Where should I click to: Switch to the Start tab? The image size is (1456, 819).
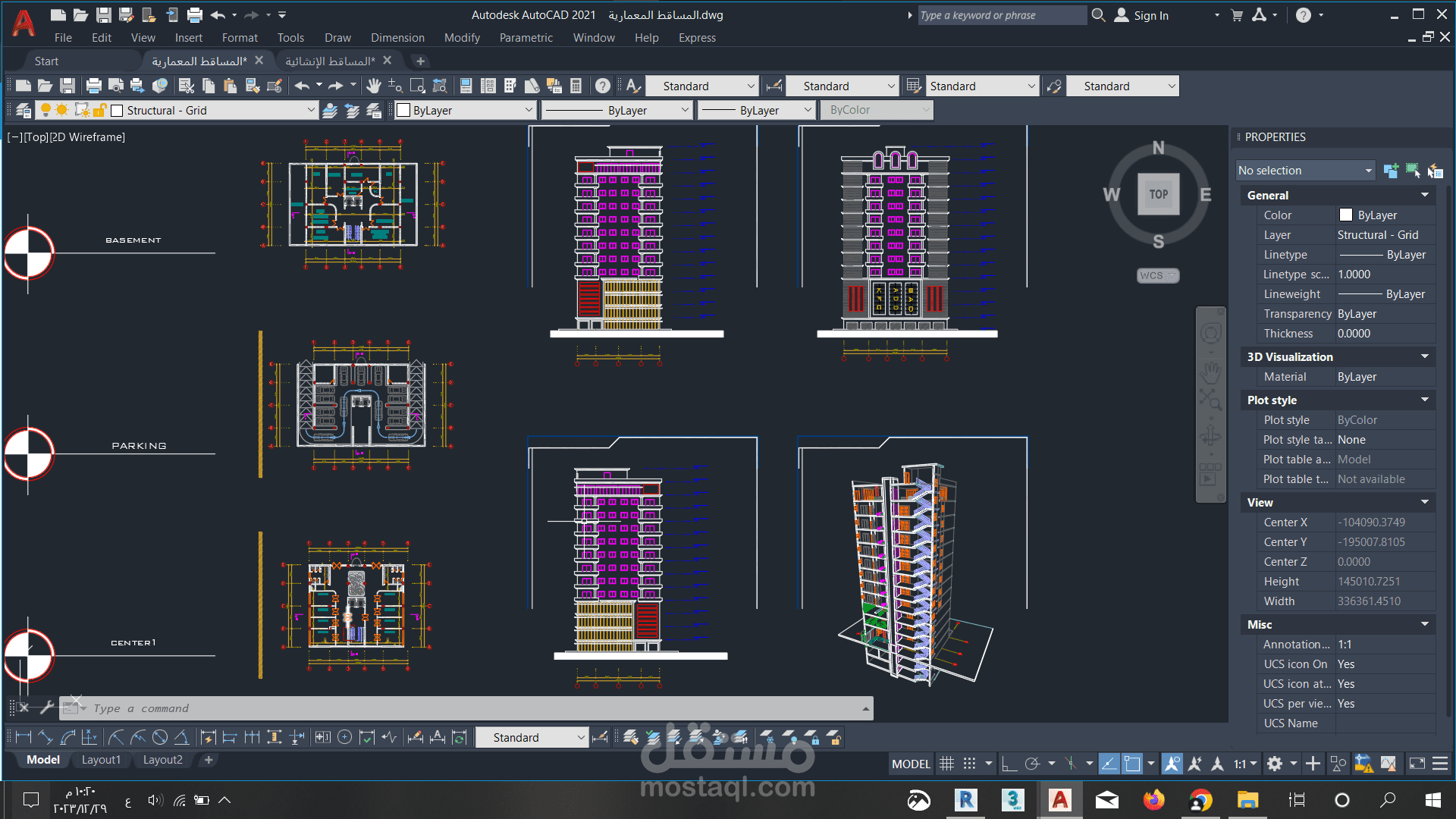coord(46,61)
